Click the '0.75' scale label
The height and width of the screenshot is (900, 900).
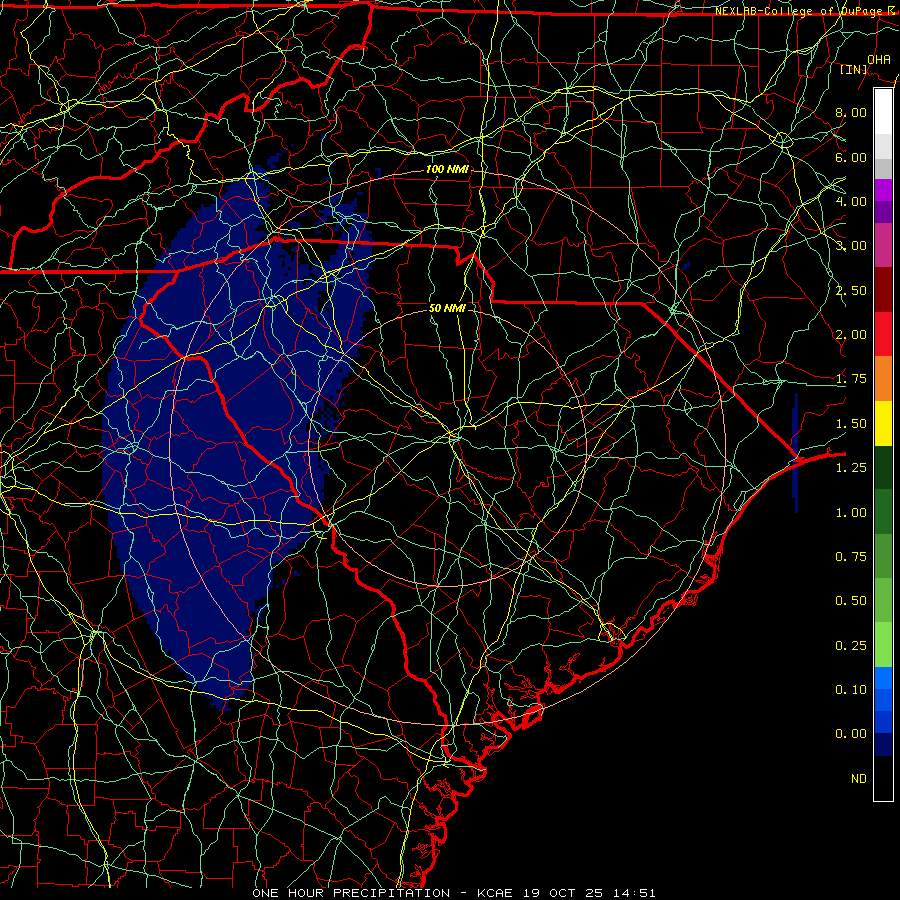[851, 557]
